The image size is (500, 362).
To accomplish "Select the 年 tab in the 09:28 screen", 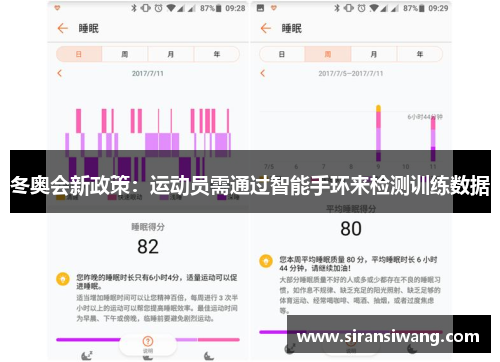I will (x=217, y=54).
